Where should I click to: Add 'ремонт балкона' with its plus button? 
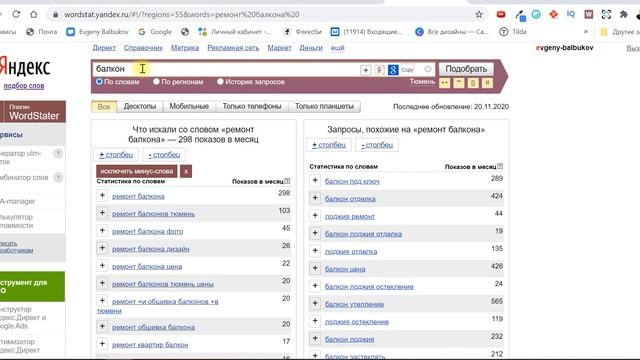tap(102, 196)
